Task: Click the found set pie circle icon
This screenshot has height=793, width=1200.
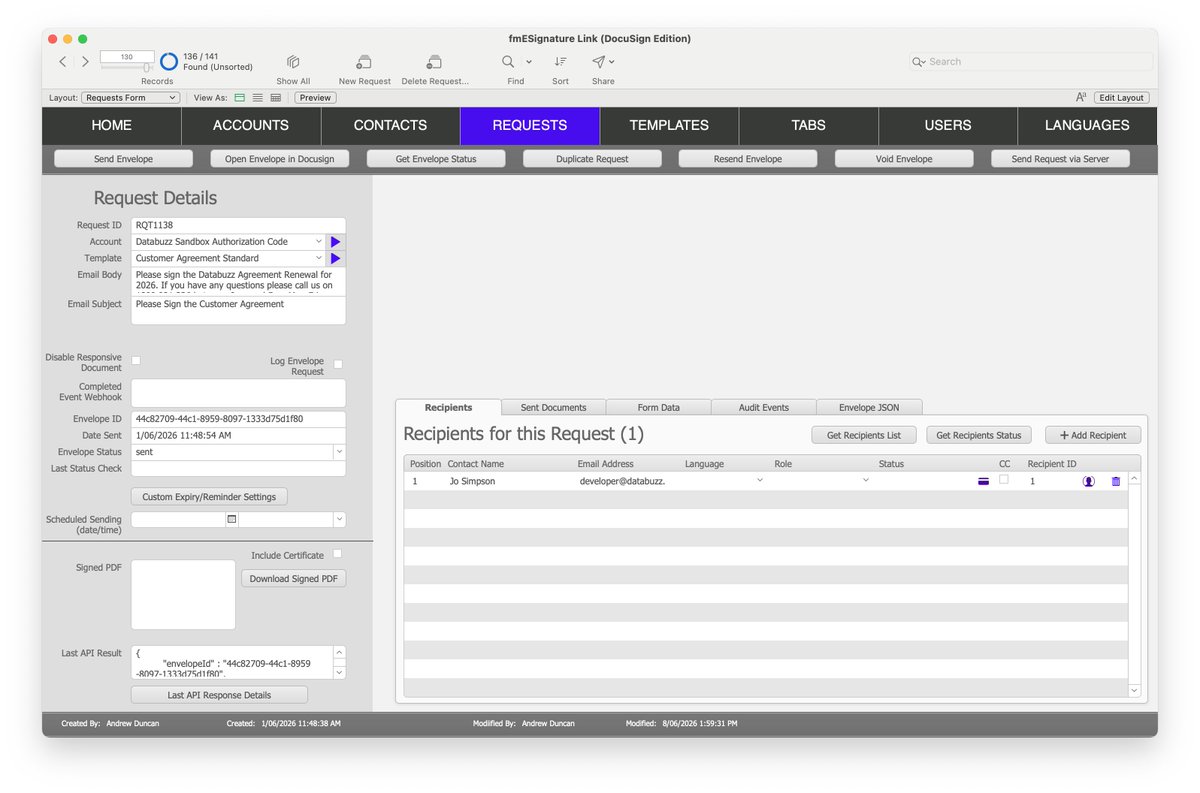Action: point(169,62)
